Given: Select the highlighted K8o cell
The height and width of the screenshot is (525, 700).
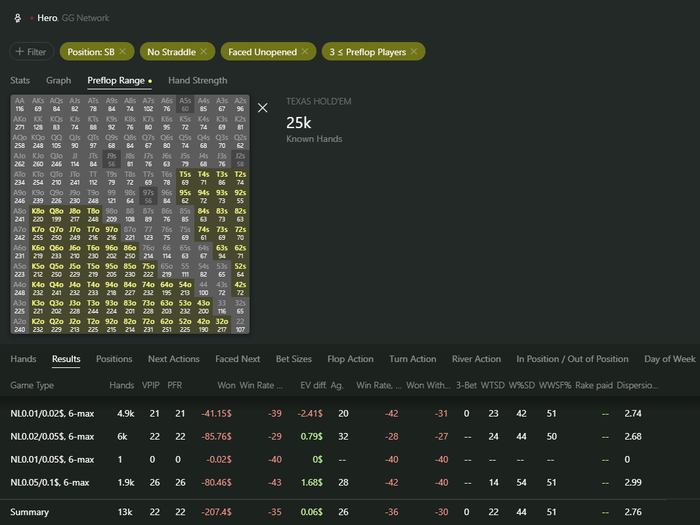Looking at the screenshot, I should coord(38,215).
